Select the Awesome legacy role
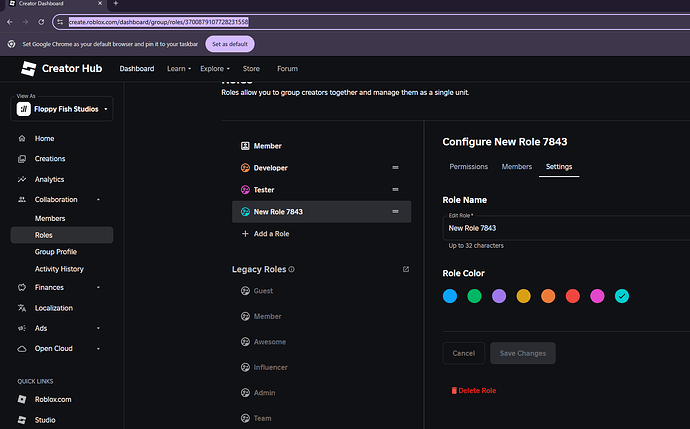 pyautogui.click(x=269, y=342)
